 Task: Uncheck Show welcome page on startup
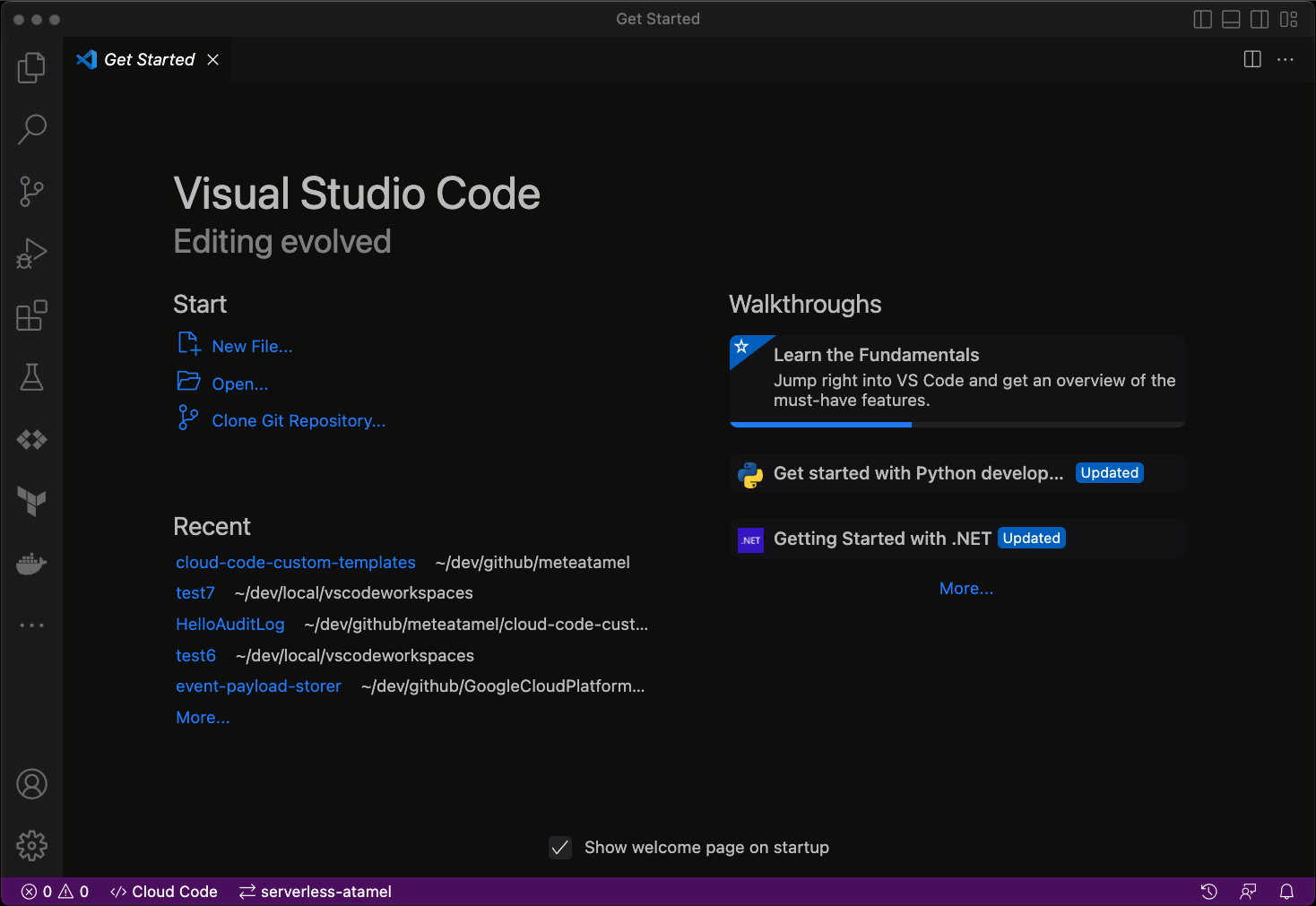tap(560, 848)
